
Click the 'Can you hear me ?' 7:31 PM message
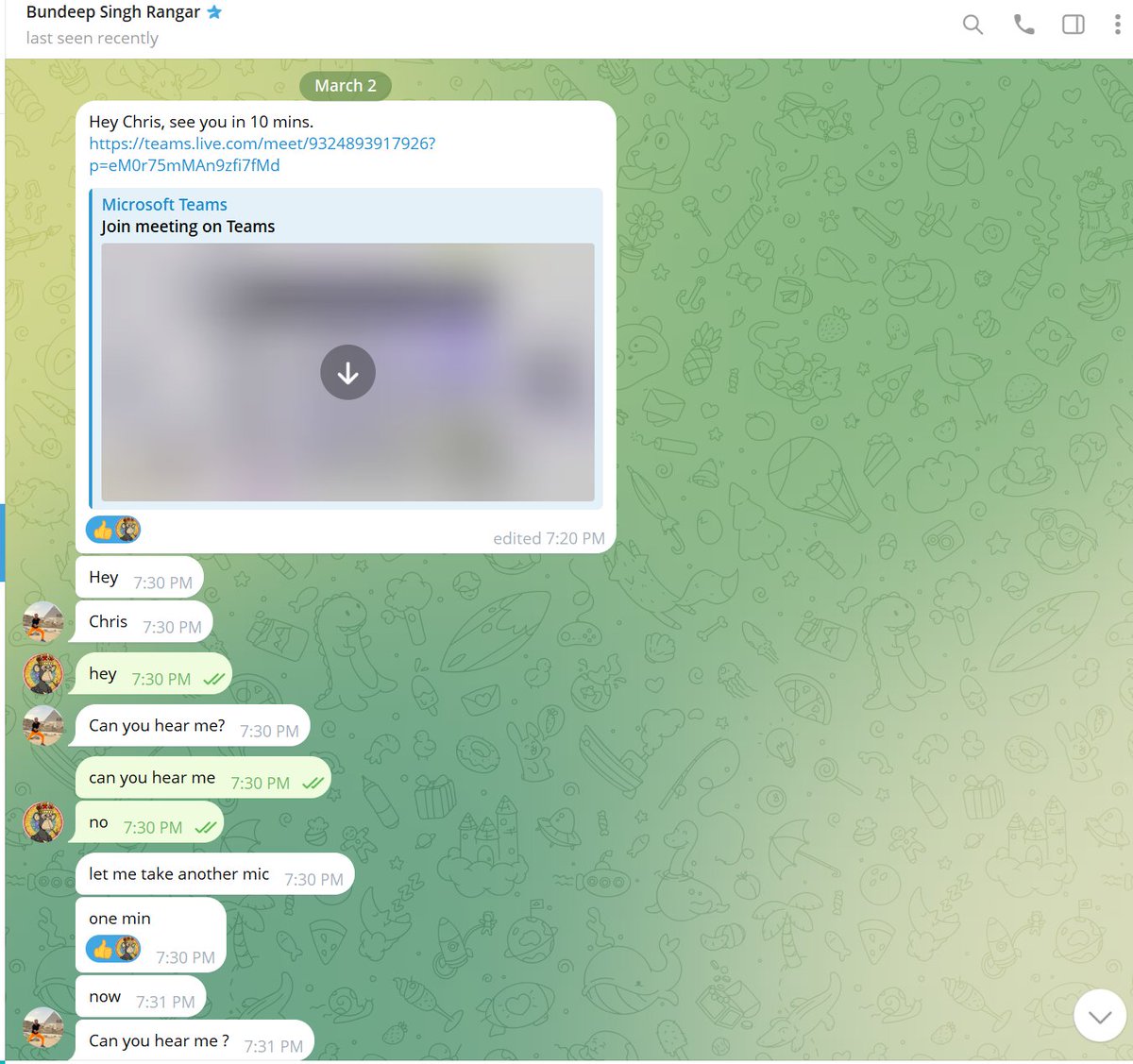pyautogui.click(x=194, y=1040)
